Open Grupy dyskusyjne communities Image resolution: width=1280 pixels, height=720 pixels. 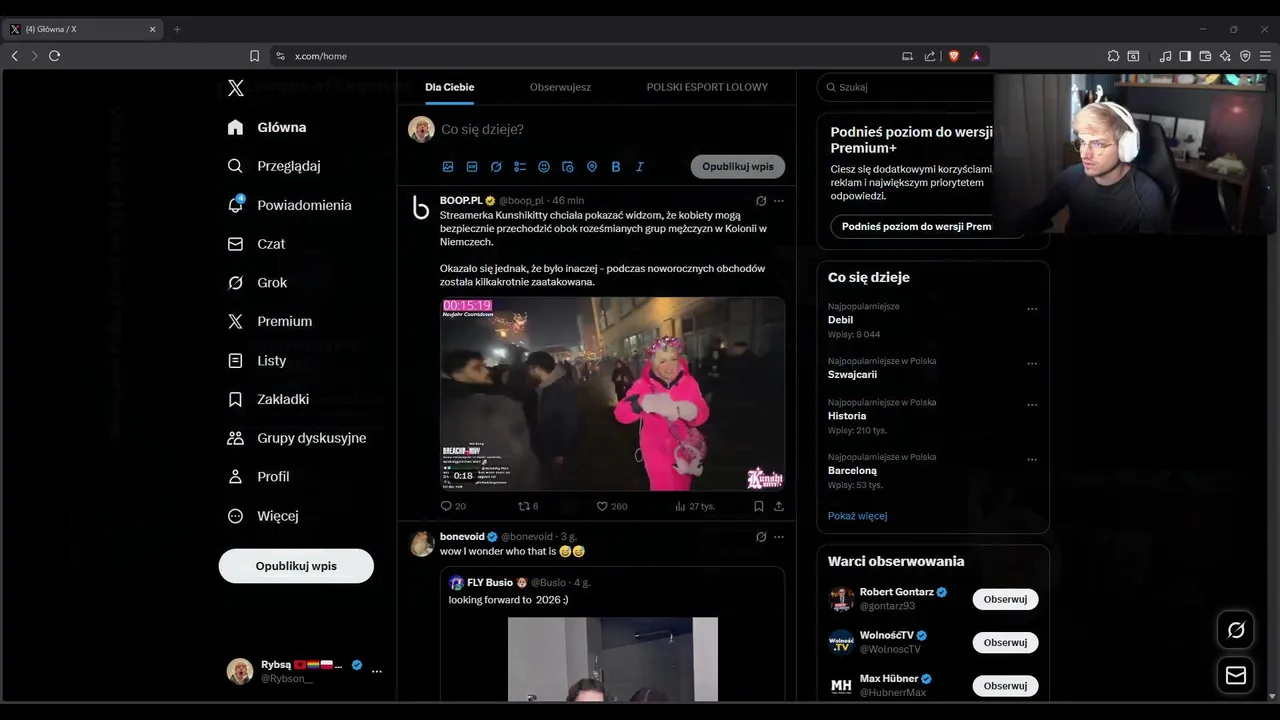(x=296, y=438)
